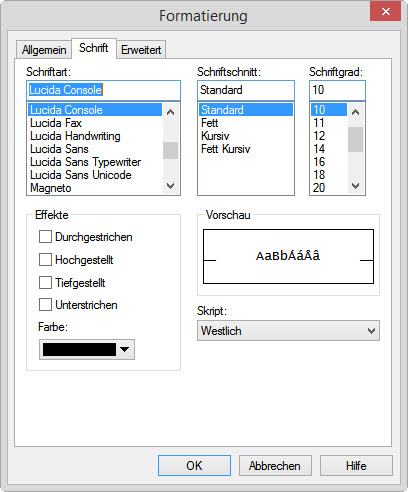Enable the Durchgestrichen checkbox

click(x=45, y=237)
